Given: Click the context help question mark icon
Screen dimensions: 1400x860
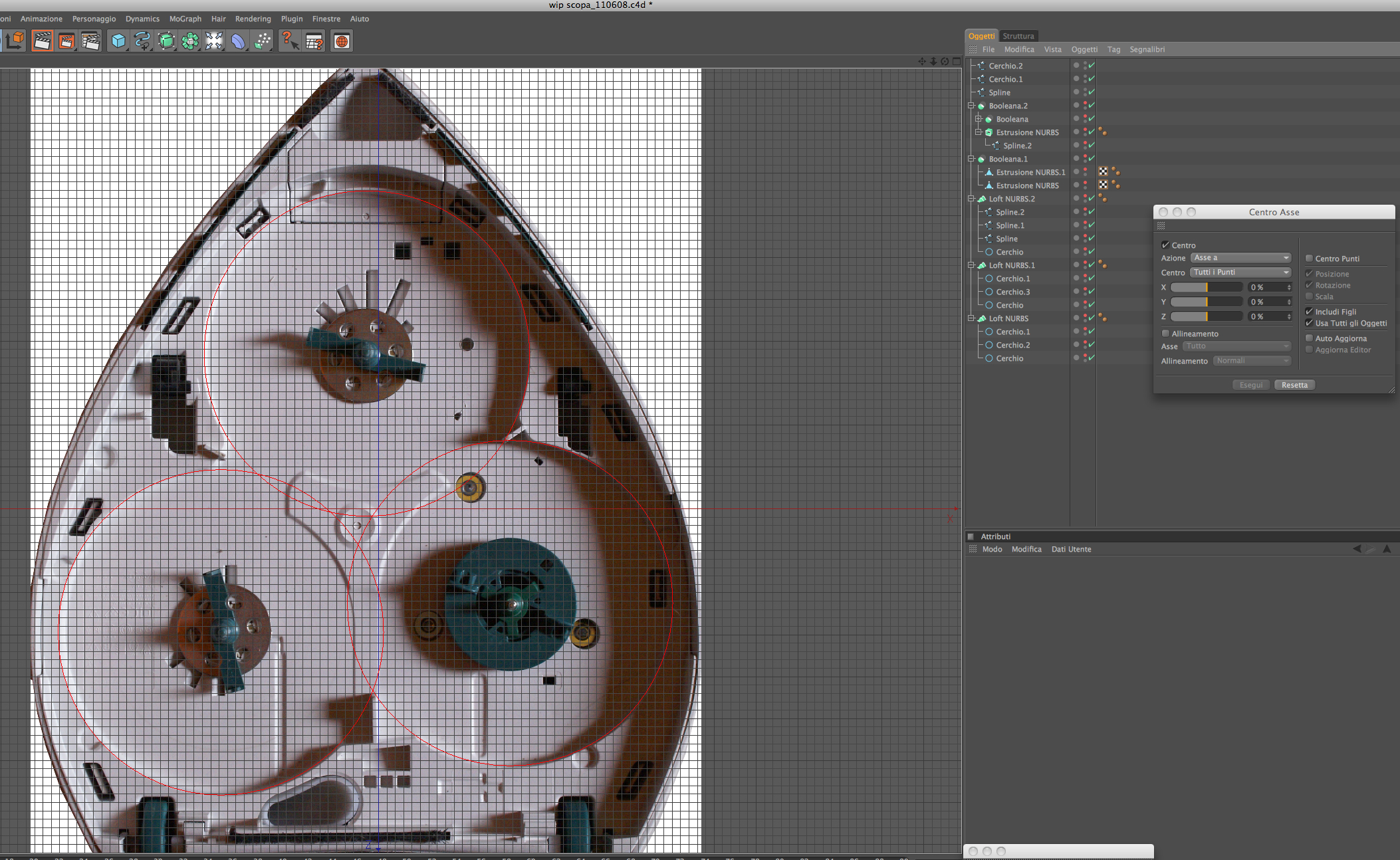Looking at the screenshot, I should (x=289, y=41).
